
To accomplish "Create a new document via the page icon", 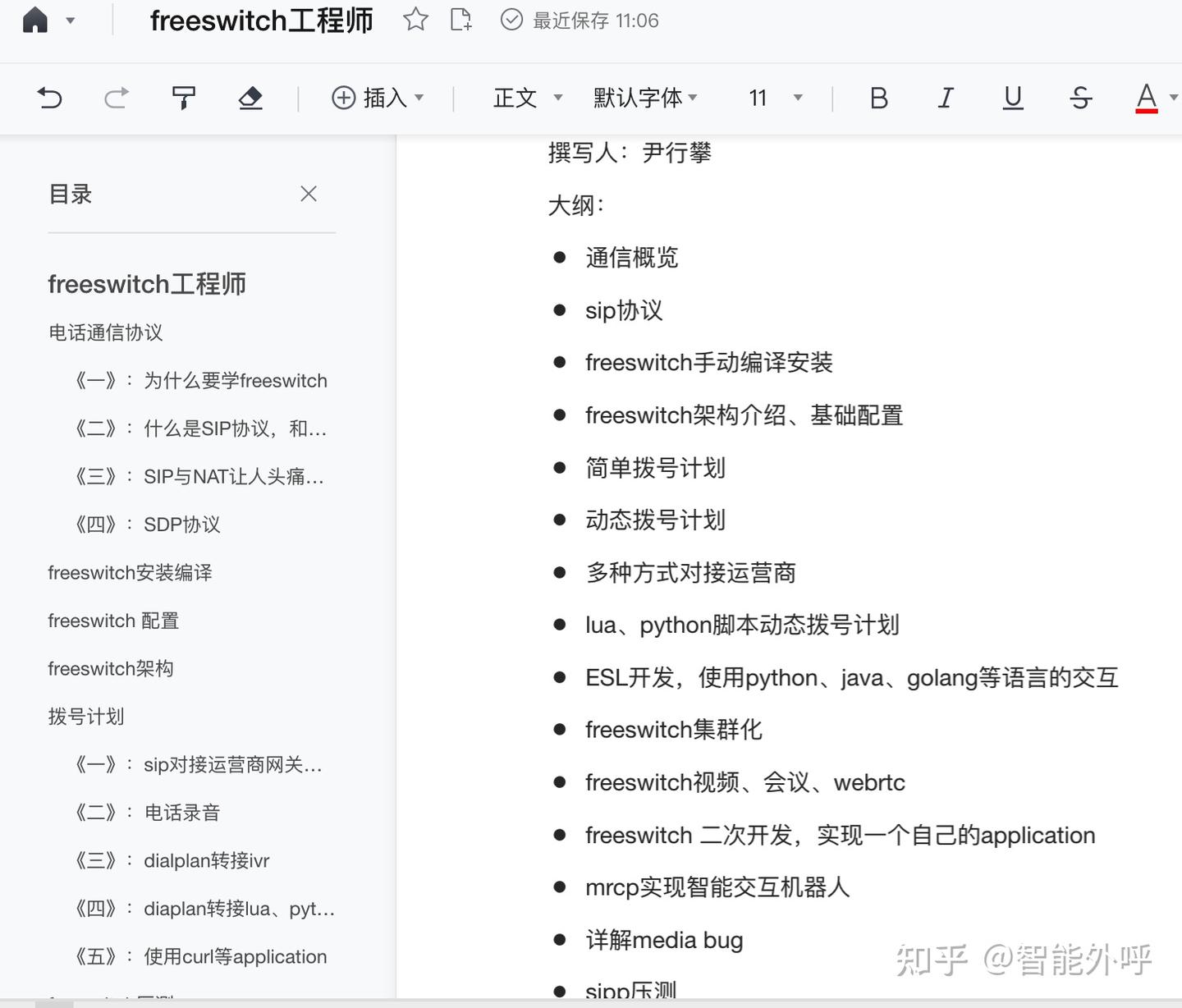I will [x=461, y=21].
